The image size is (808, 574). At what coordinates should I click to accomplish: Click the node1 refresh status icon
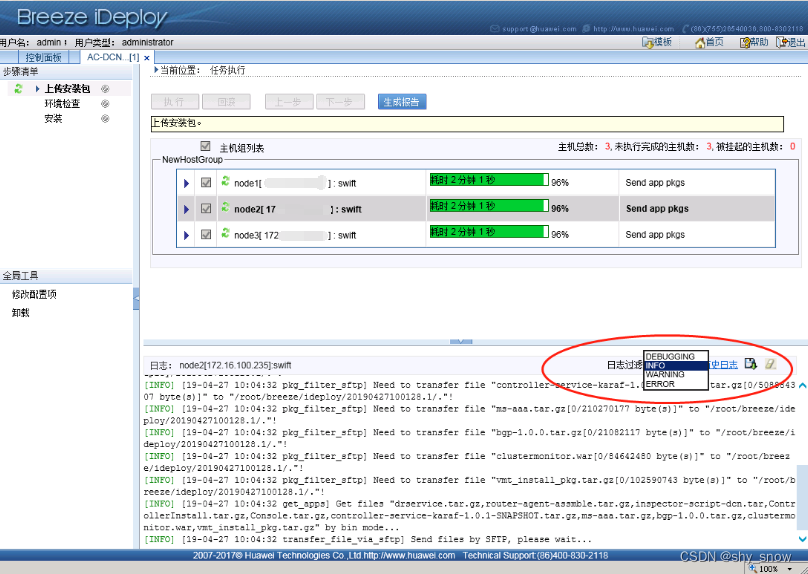(225, 181)
